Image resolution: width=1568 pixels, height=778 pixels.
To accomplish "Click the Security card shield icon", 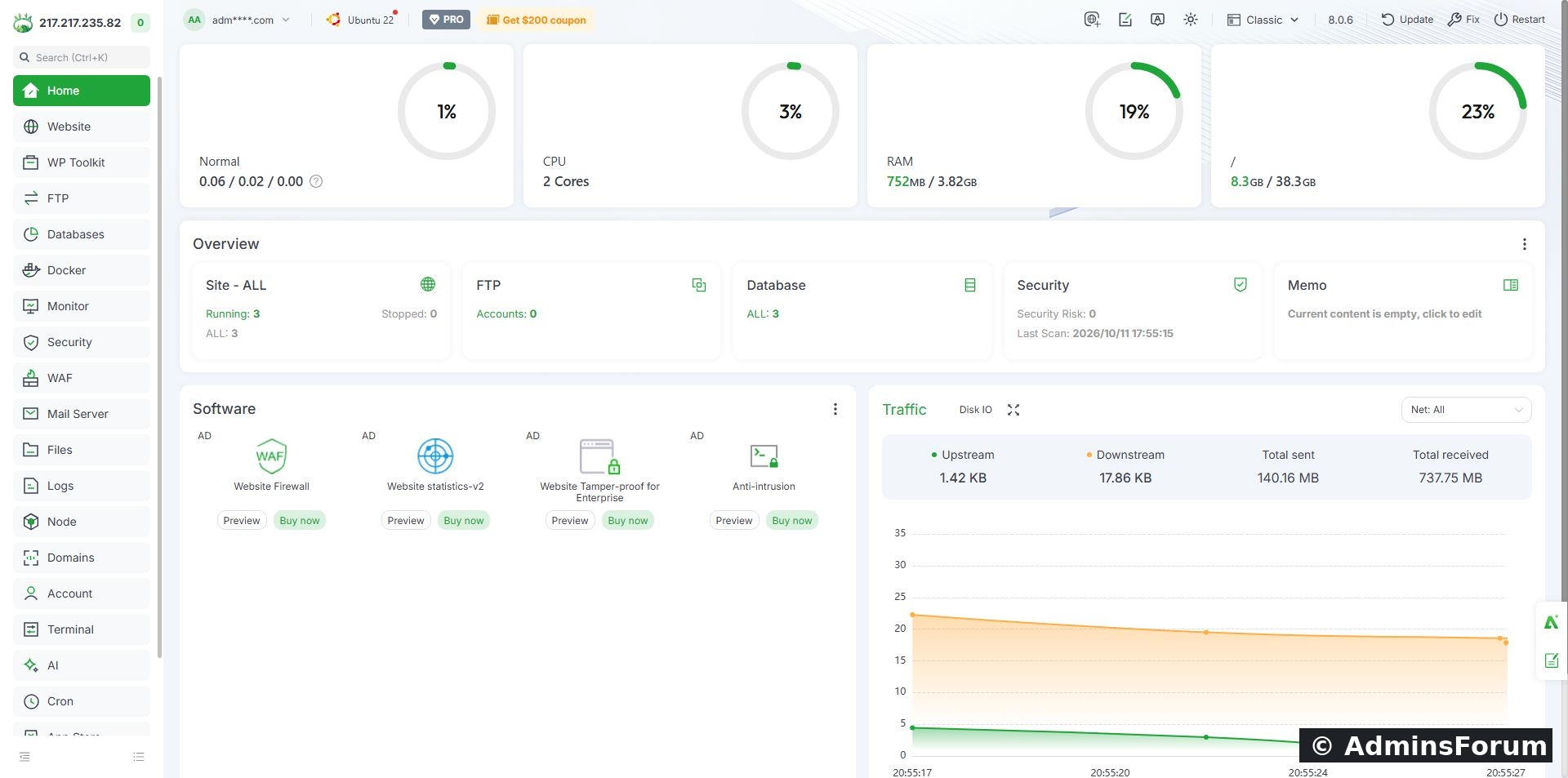I will click(x=1241, y=285).
